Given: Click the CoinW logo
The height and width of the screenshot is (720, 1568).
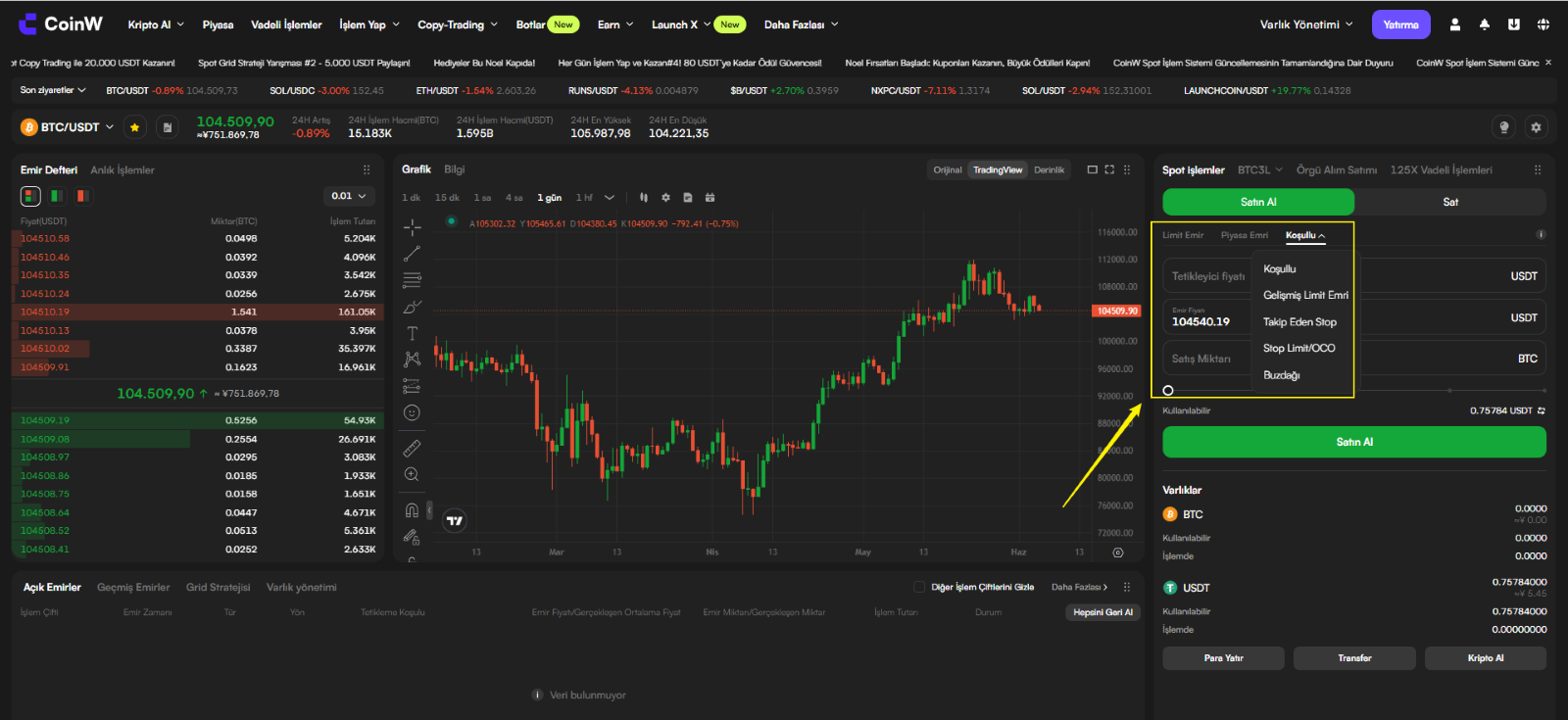Looking at the screenshot, I should [x=60, y=24].
